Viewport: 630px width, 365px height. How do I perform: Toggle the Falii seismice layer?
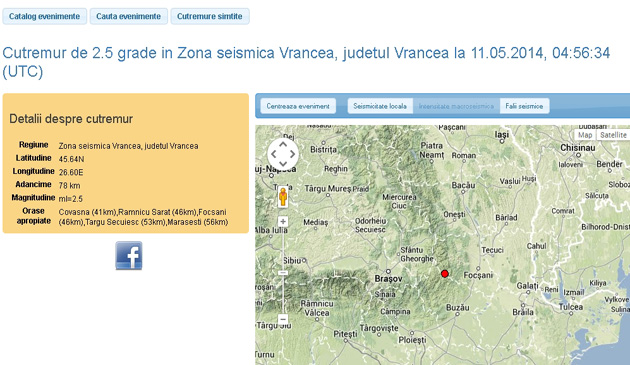click(524, 106)
